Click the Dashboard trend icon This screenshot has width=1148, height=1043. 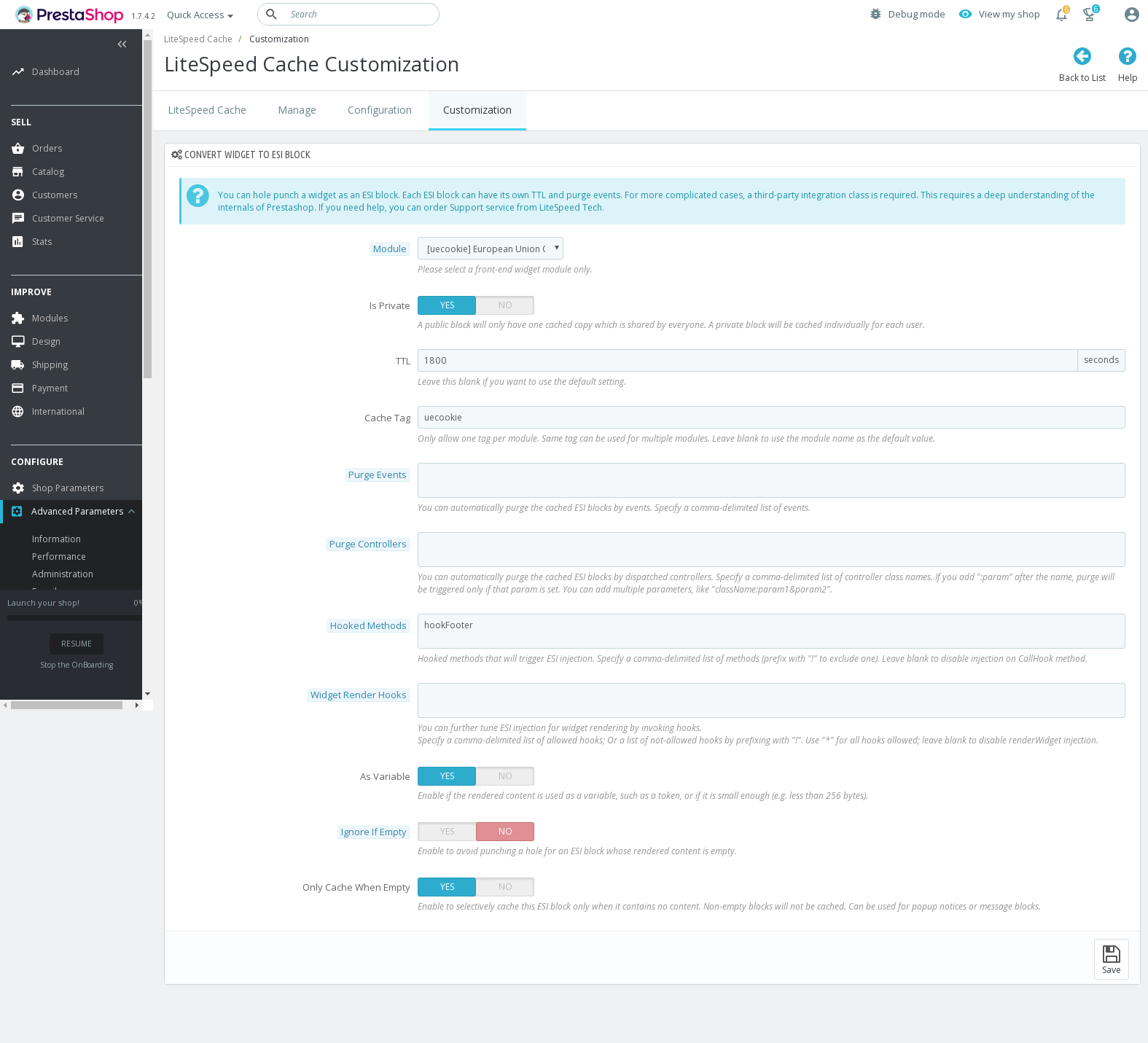tap(18, 71)
